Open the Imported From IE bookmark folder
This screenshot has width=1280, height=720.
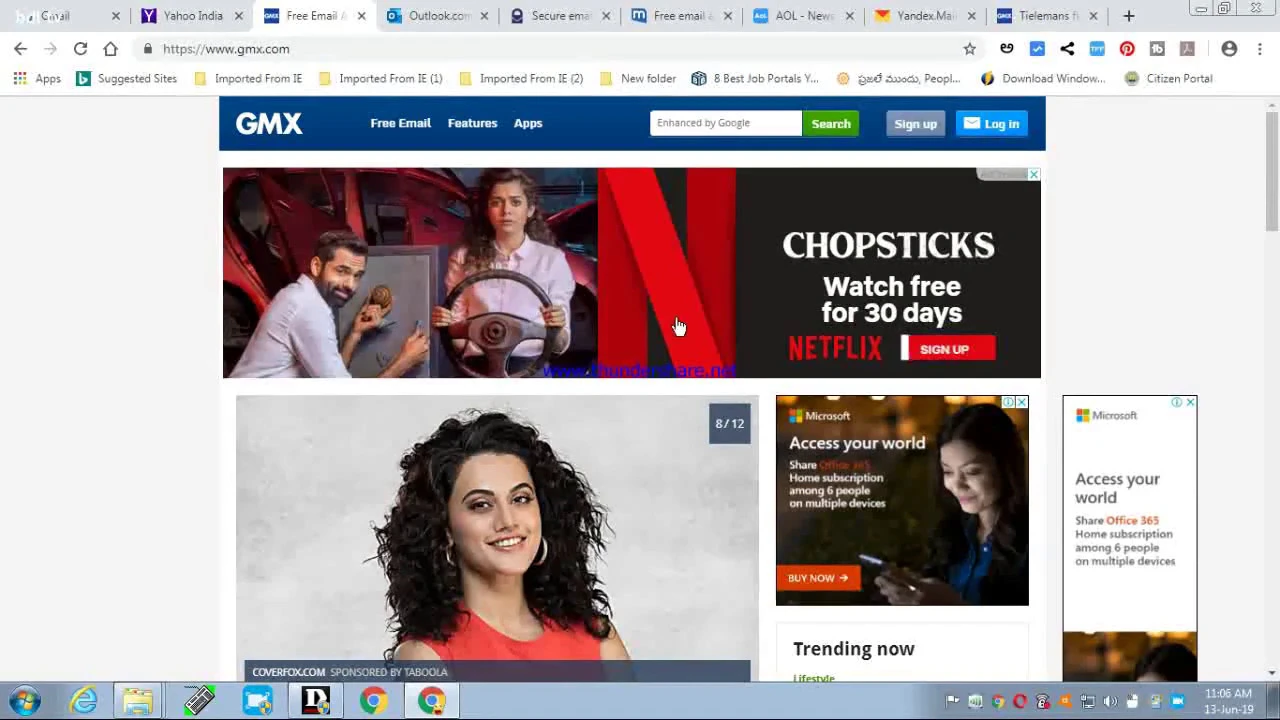coord(248,78)
